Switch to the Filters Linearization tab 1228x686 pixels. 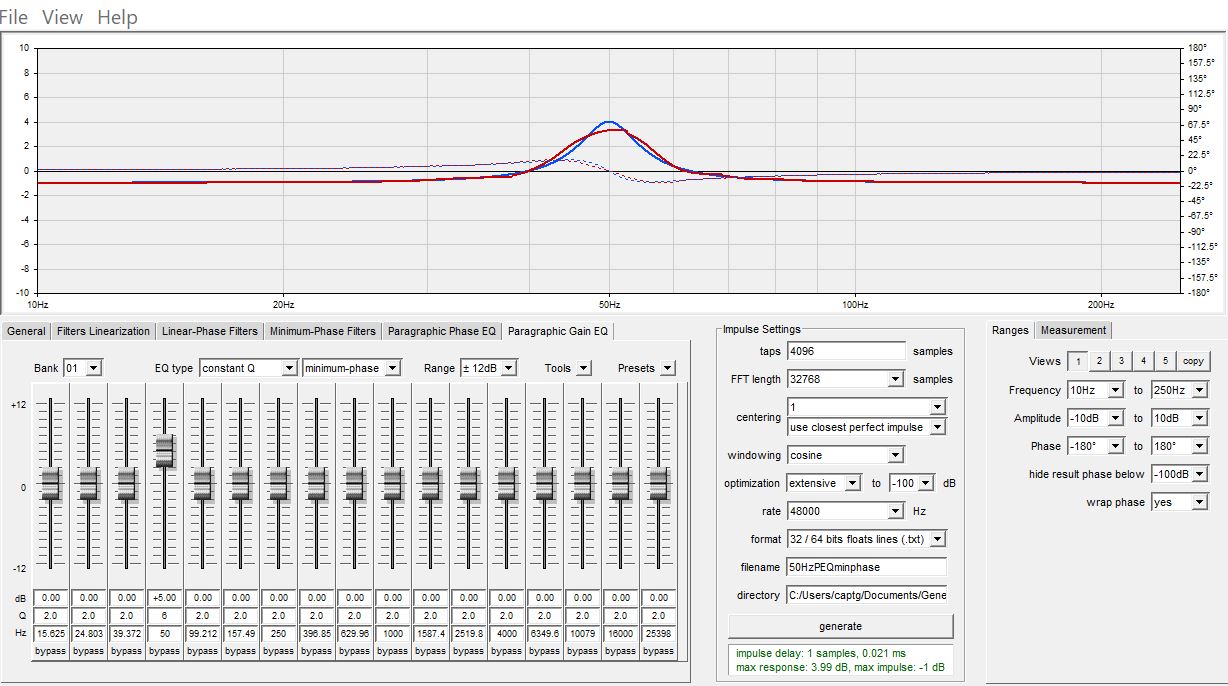(104, 331)
